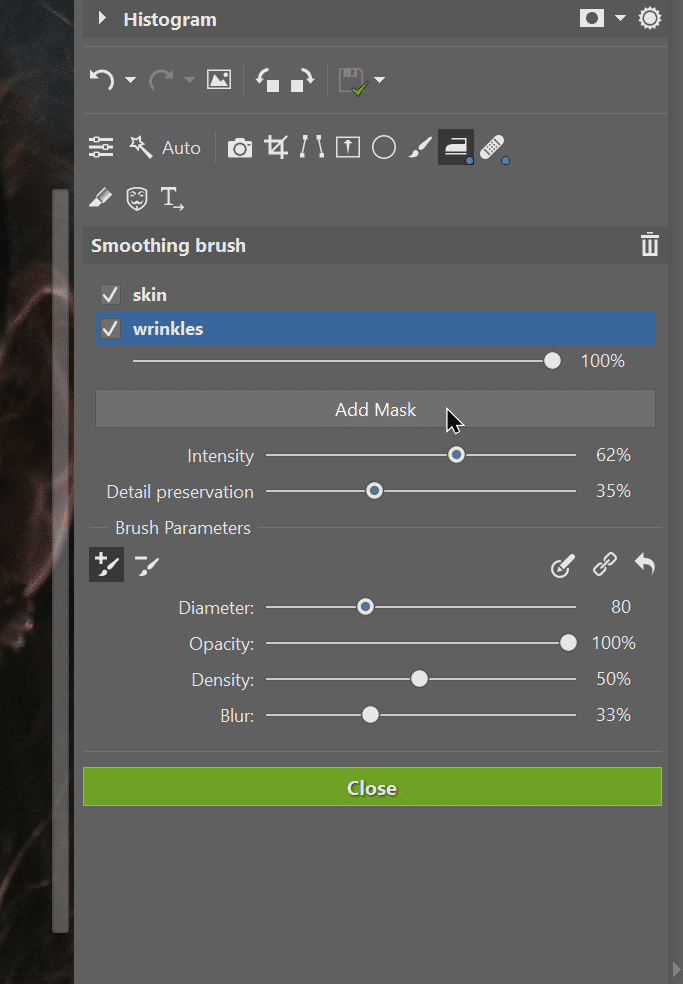Toggle add-to-mask brush mode
The width and height of the screenshot is (683, 984).
(106, 566)
